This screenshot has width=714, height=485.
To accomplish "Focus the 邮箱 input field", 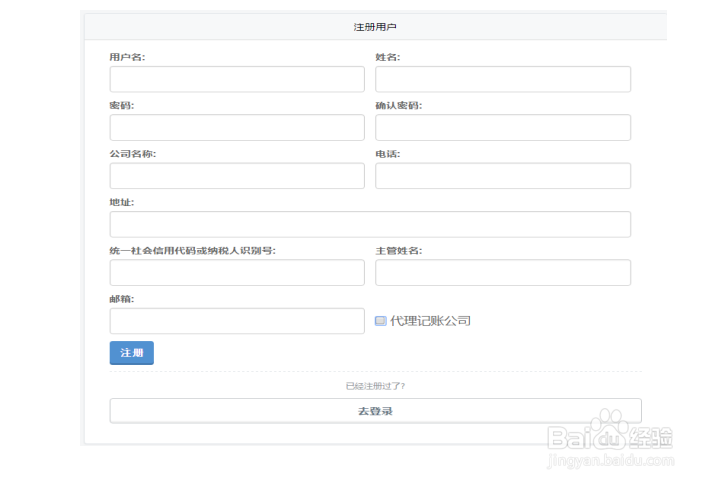I will tap(237, 321).
